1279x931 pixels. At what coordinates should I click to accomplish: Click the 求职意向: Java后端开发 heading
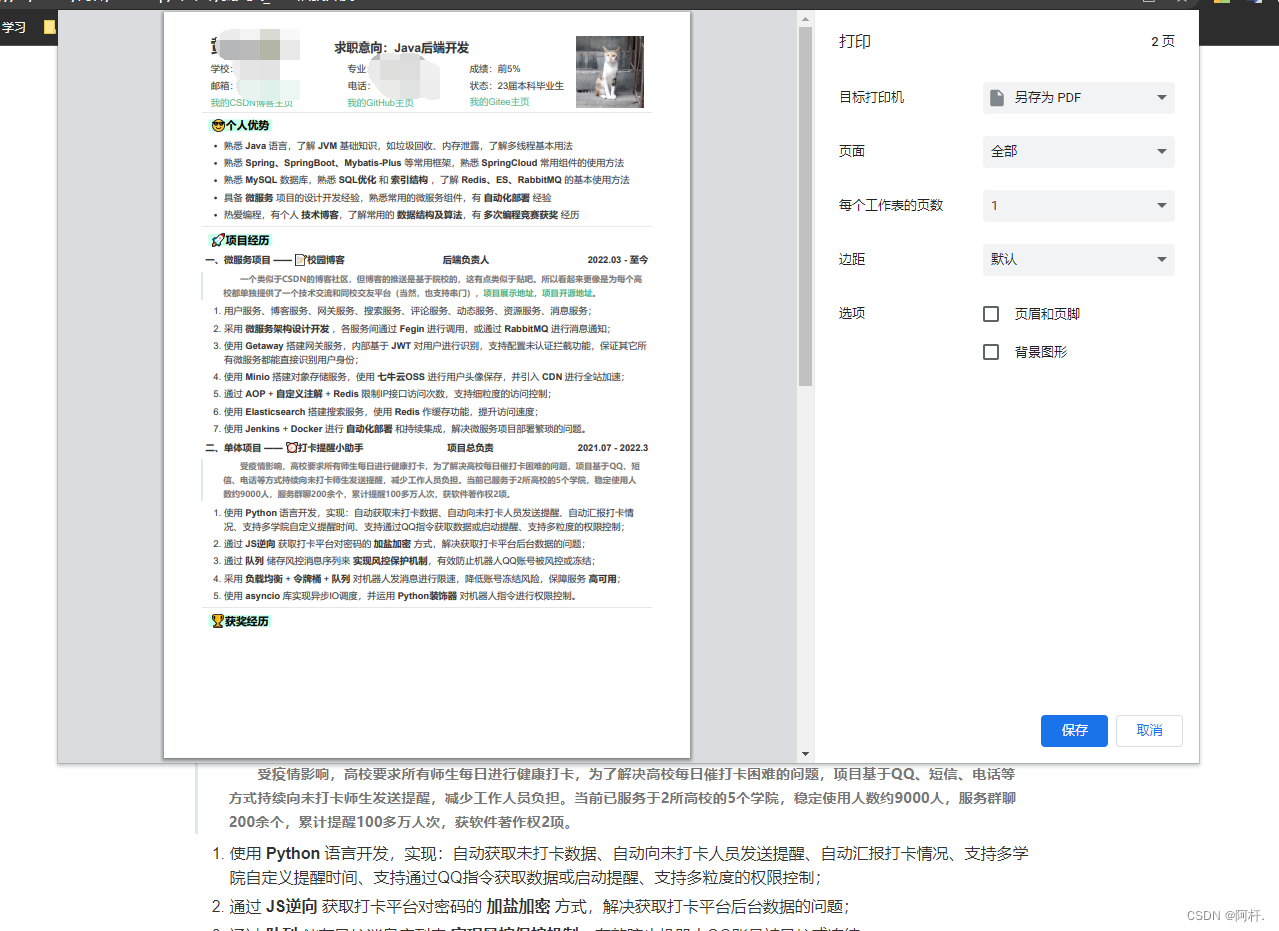[x=401, y=48]
